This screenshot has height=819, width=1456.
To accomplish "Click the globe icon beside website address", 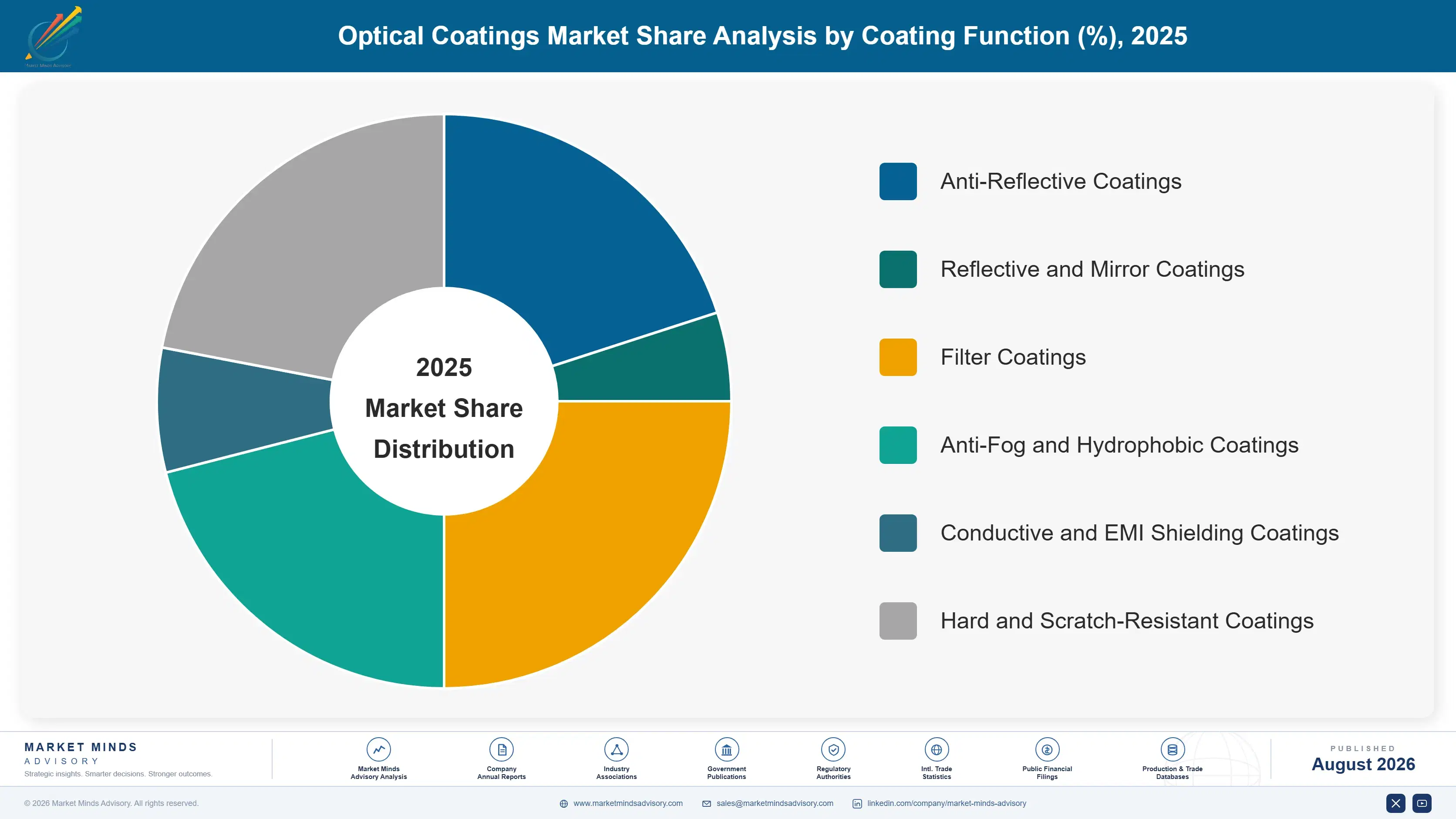I will coord(563,804).
